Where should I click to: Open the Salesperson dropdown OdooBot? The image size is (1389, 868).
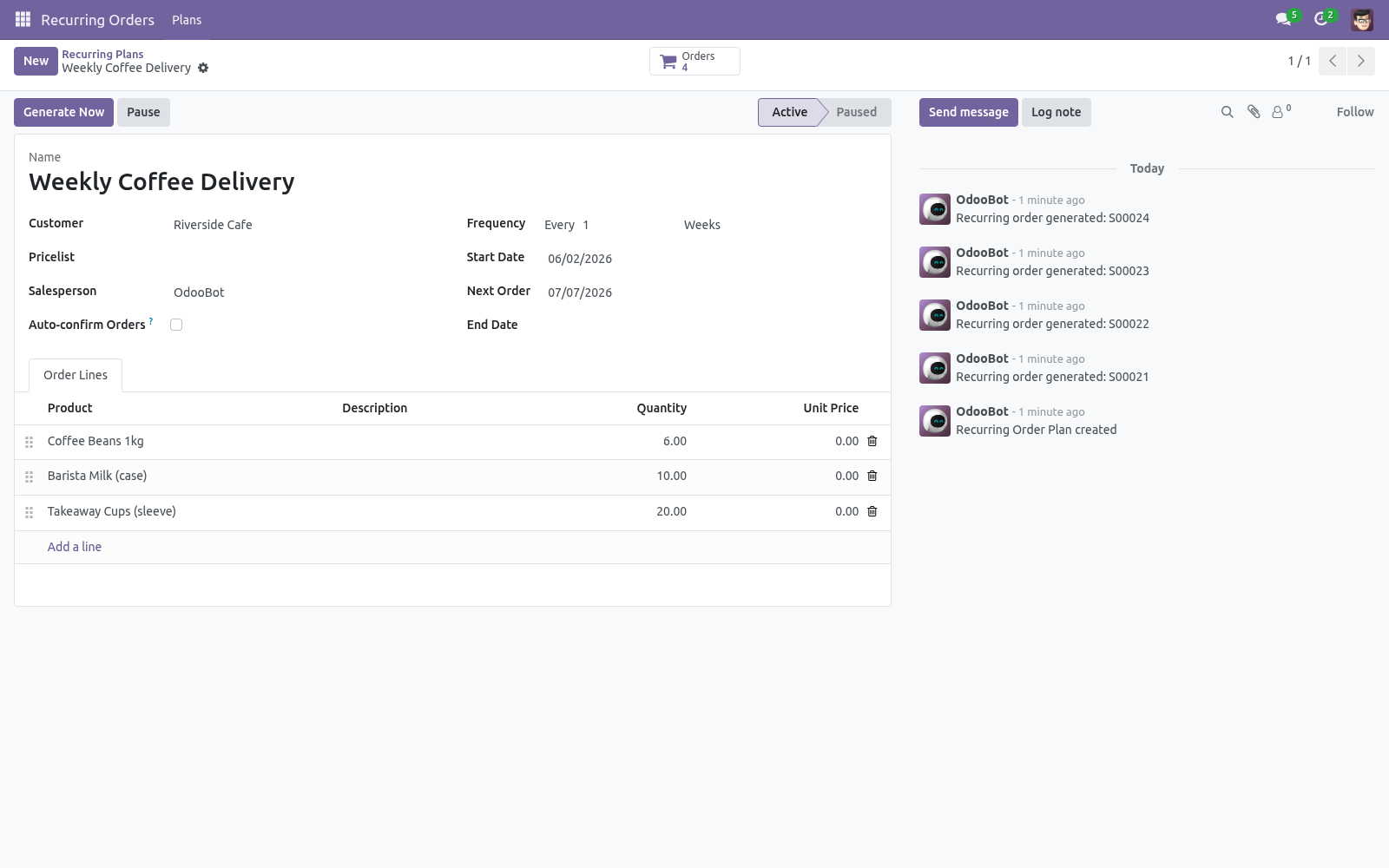(302, 293)
